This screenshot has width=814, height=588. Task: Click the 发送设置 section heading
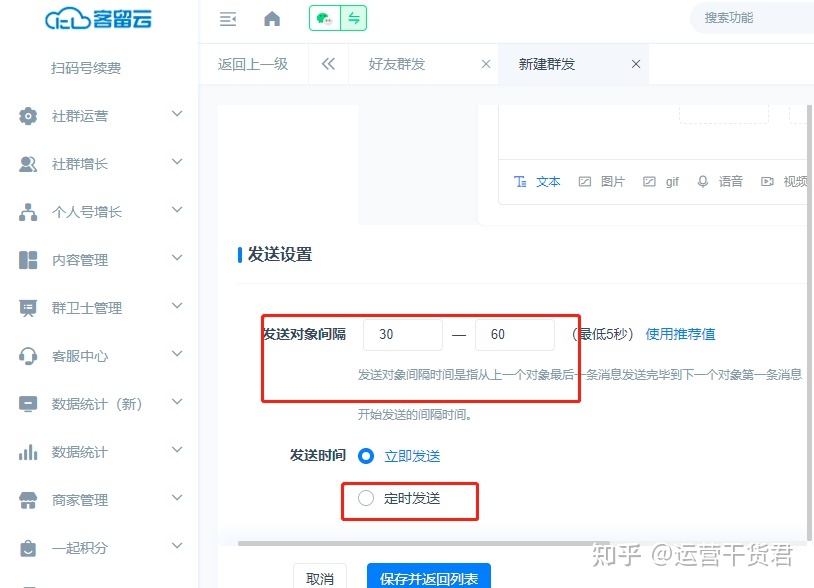tap(280, 254)
